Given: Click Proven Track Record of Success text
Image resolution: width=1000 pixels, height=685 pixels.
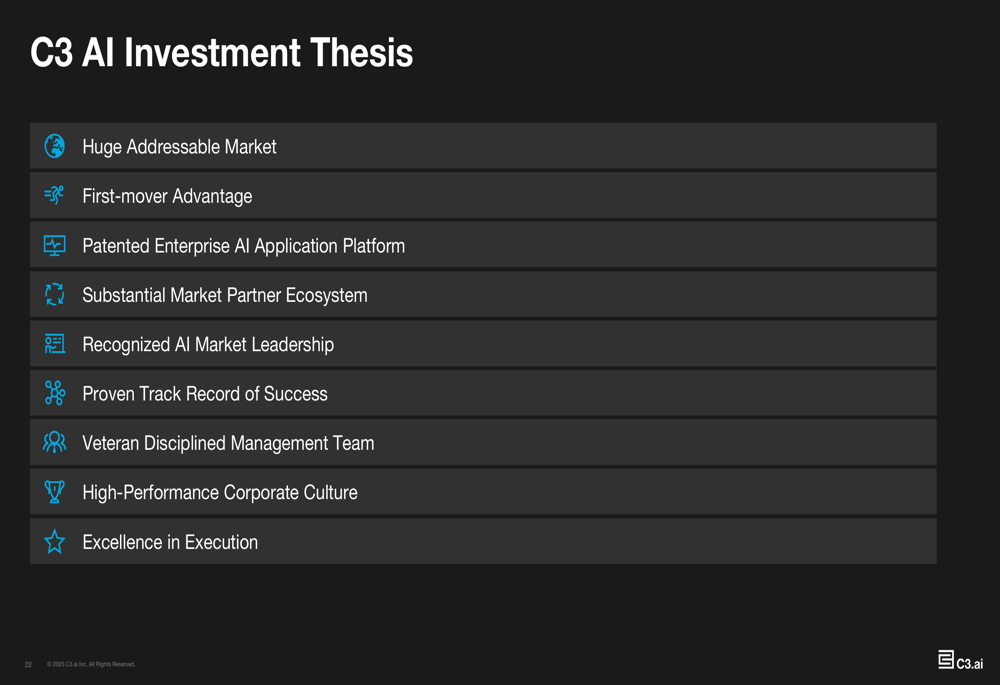Looking at the screenshot, I should pyautogui.click(x=205, y=394).
